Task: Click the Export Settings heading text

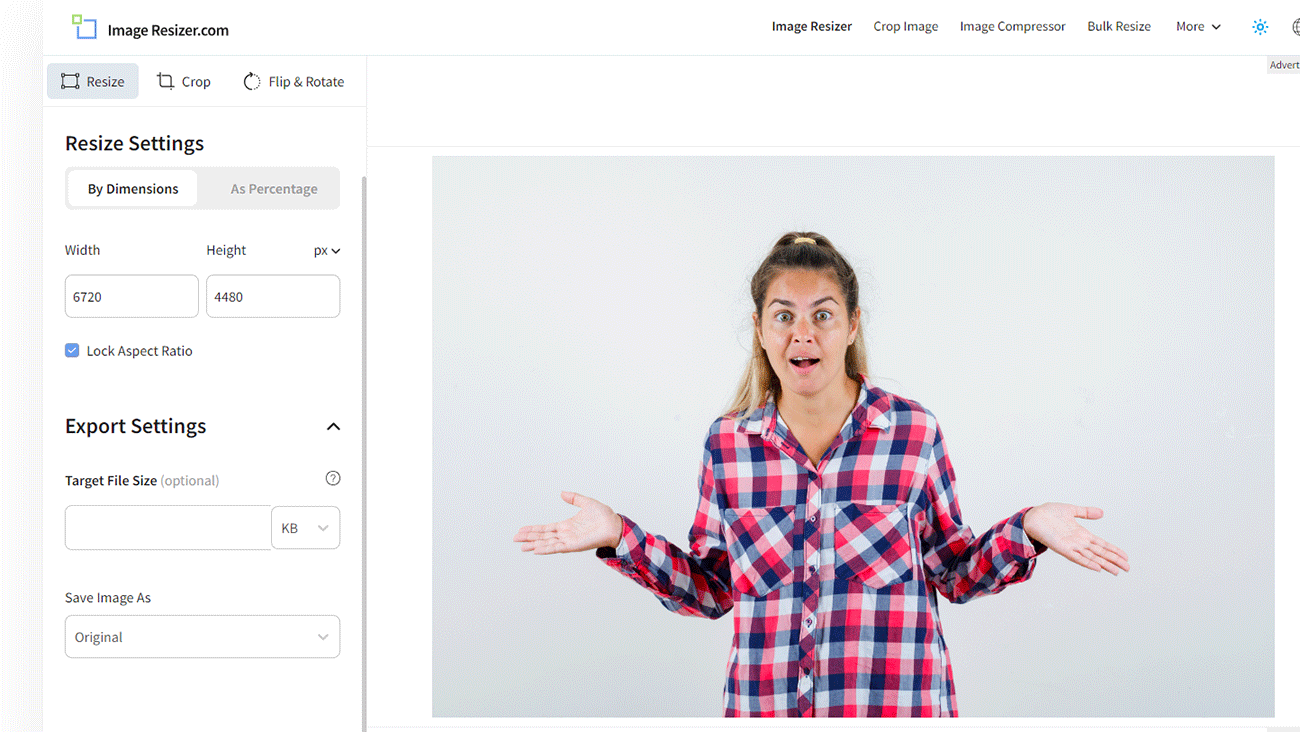Action: point(135,426)
